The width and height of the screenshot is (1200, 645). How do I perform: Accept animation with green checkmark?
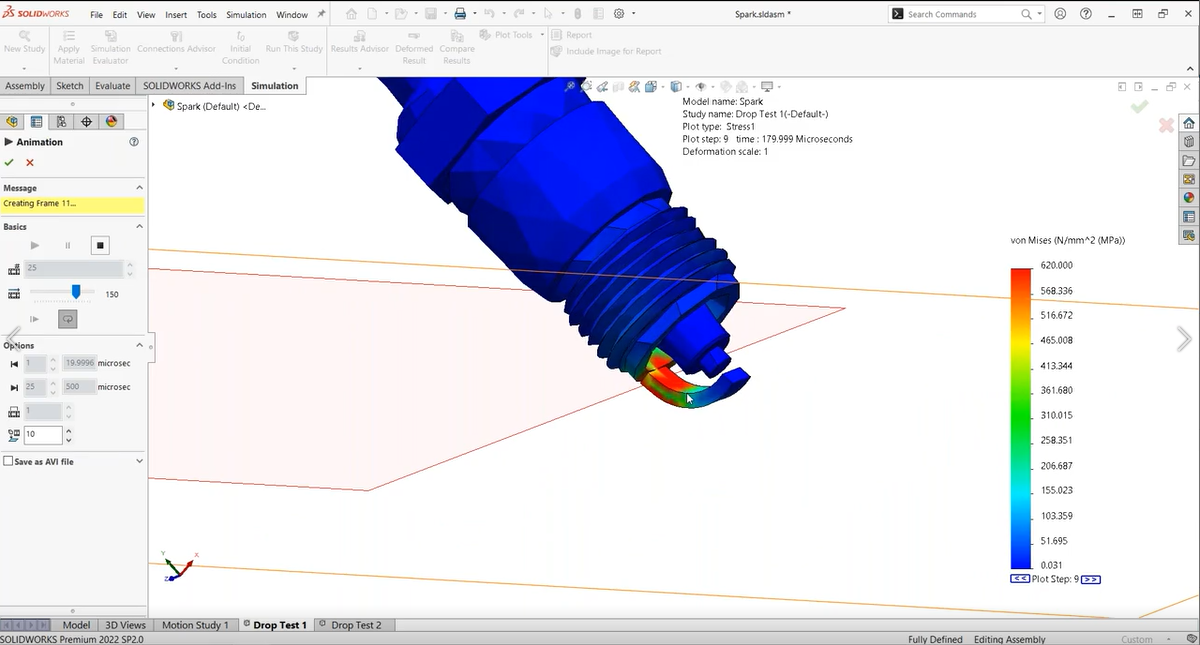point(9,162)
